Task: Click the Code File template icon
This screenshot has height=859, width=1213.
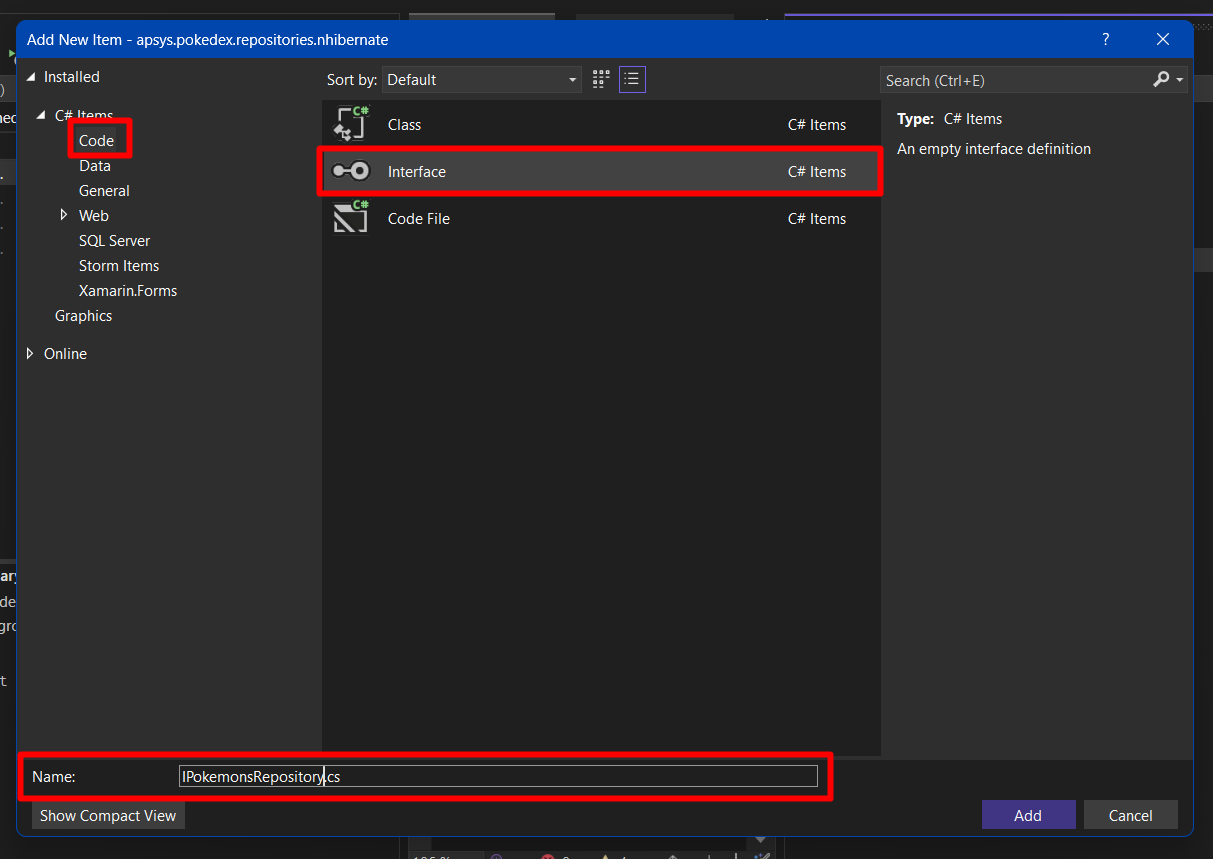Action: click(x=351, y=218)
